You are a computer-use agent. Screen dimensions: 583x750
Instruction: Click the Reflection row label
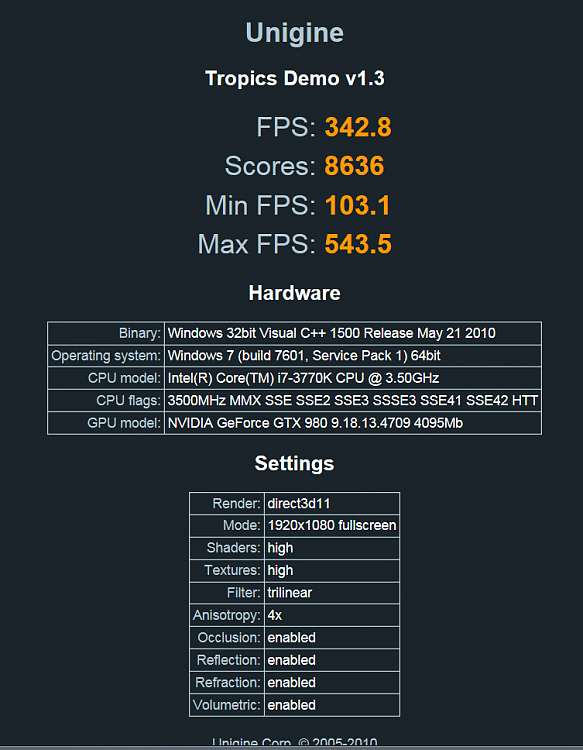click(x=229, y=661)
